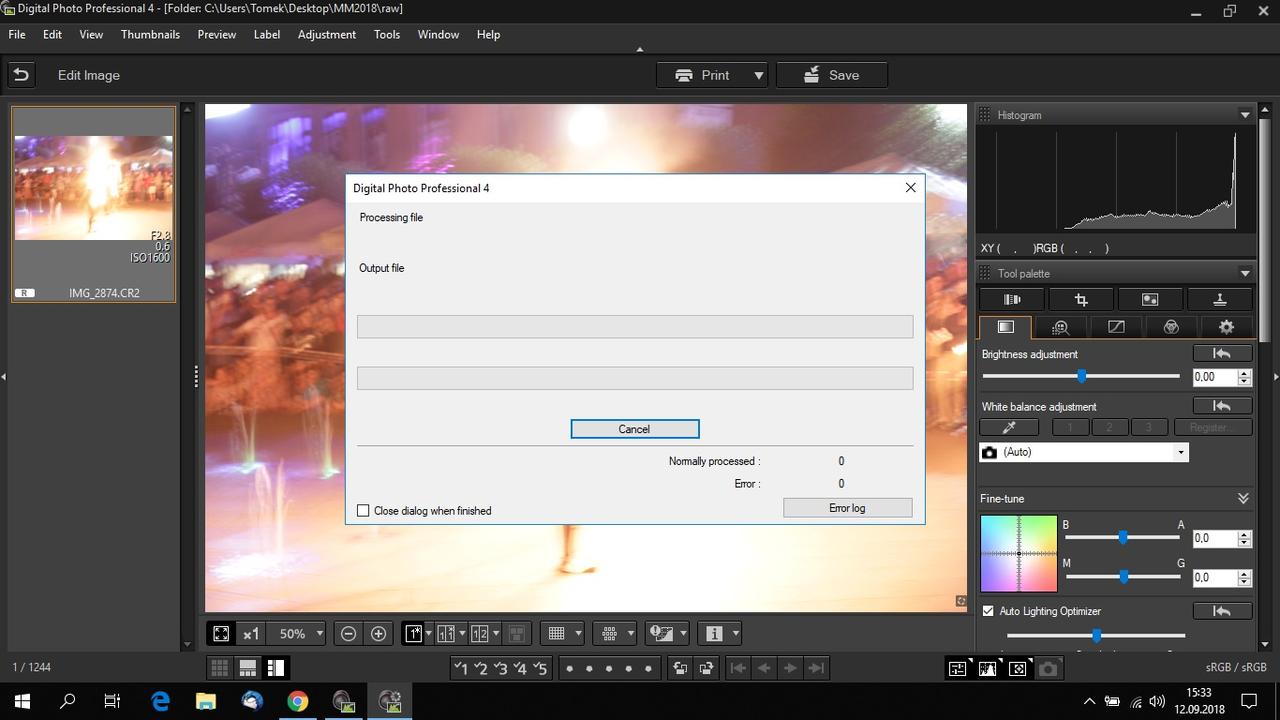This screenshot has height=720, width=1280.
Task: Switch to the detail adjustment magnifier tab
Action: coord(1061,327)
